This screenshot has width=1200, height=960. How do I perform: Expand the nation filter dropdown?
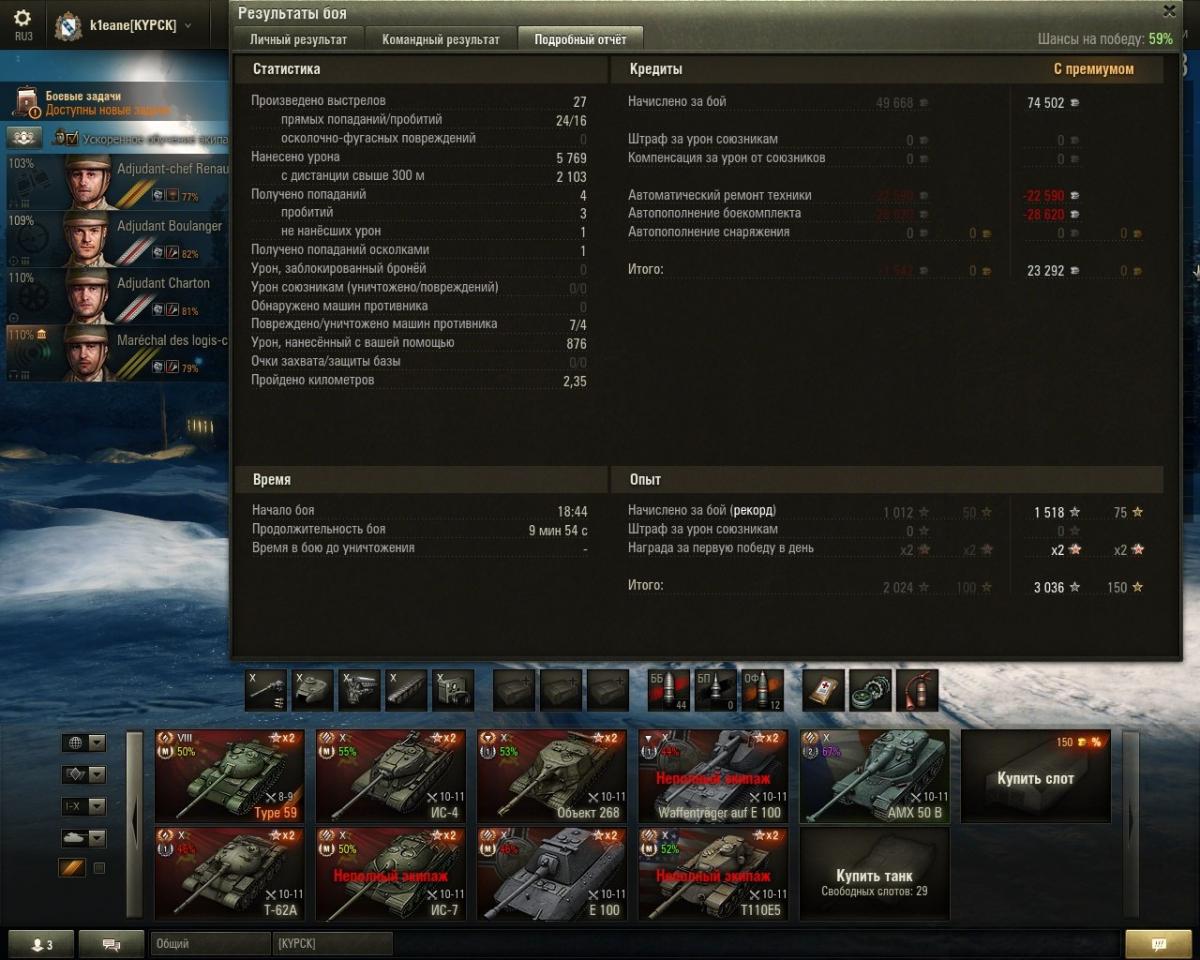tap(84, 743)
